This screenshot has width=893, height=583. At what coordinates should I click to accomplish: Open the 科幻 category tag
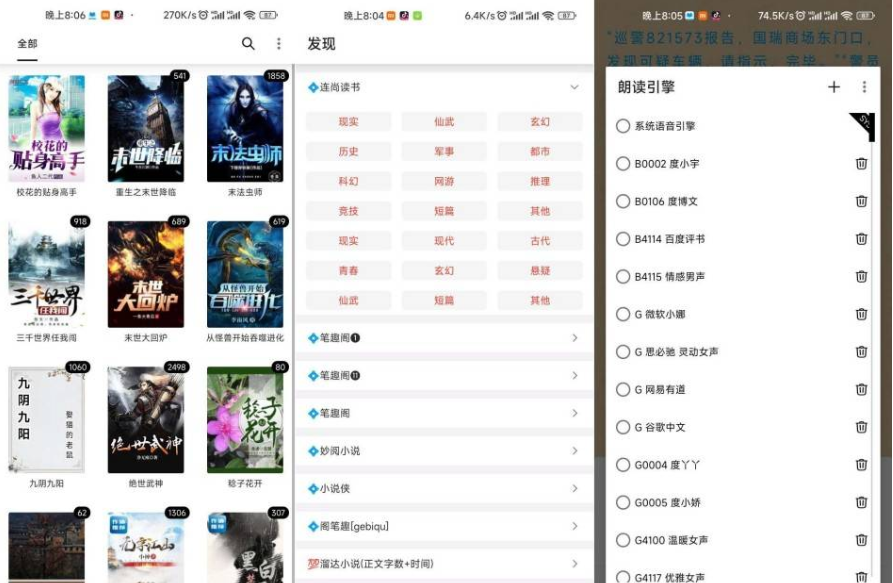349,181
